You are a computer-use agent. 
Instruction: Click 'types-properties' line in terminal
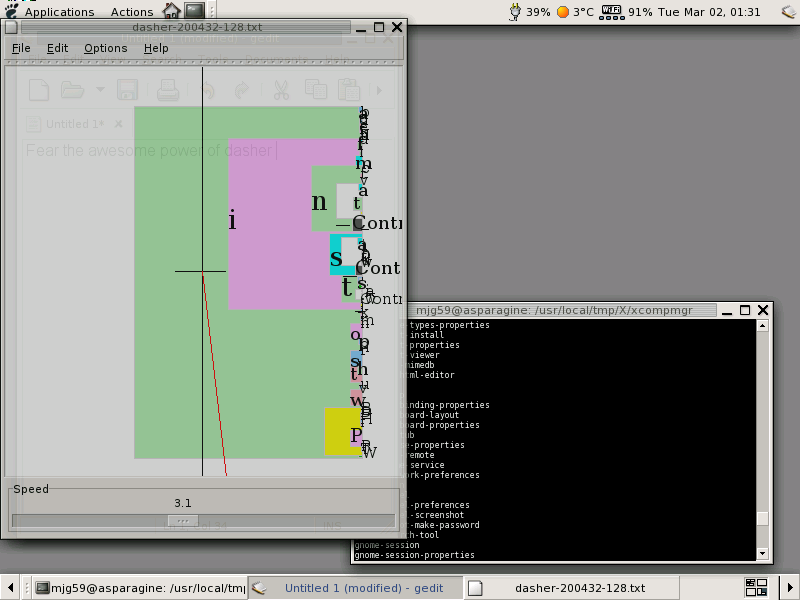click(x=449, y=325)
